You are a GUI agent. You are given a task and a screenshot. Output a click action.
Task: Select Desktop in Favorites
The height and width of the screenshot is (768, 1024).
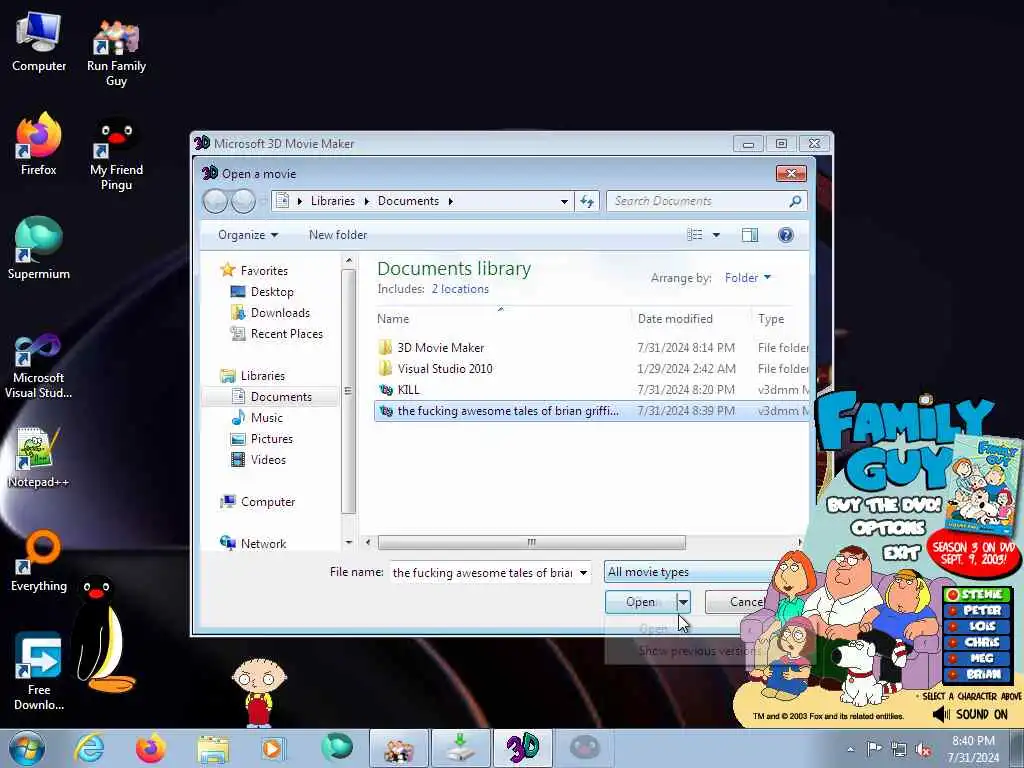coord(272,292)
